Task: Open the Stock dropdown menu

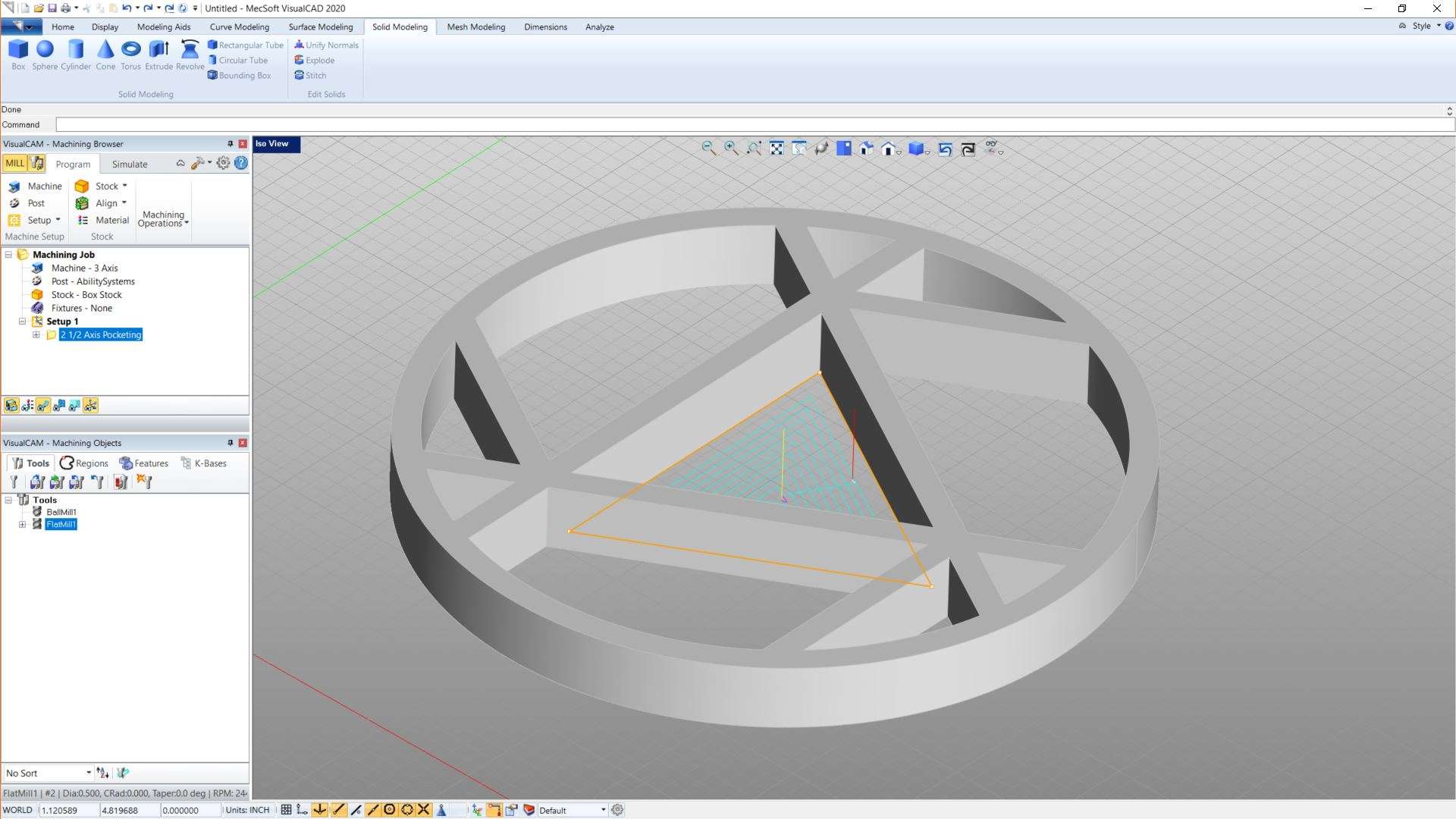Action: [x=124, y=186]
